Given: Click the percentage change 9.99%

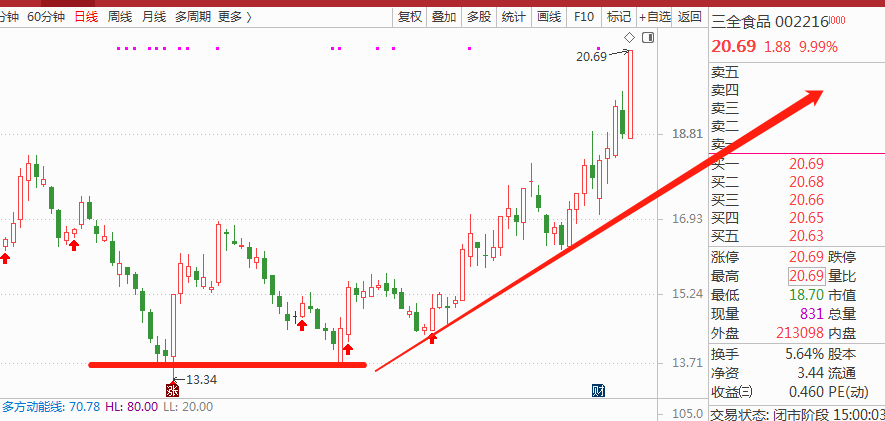Looking at the screenshot, I should point(818,47).
